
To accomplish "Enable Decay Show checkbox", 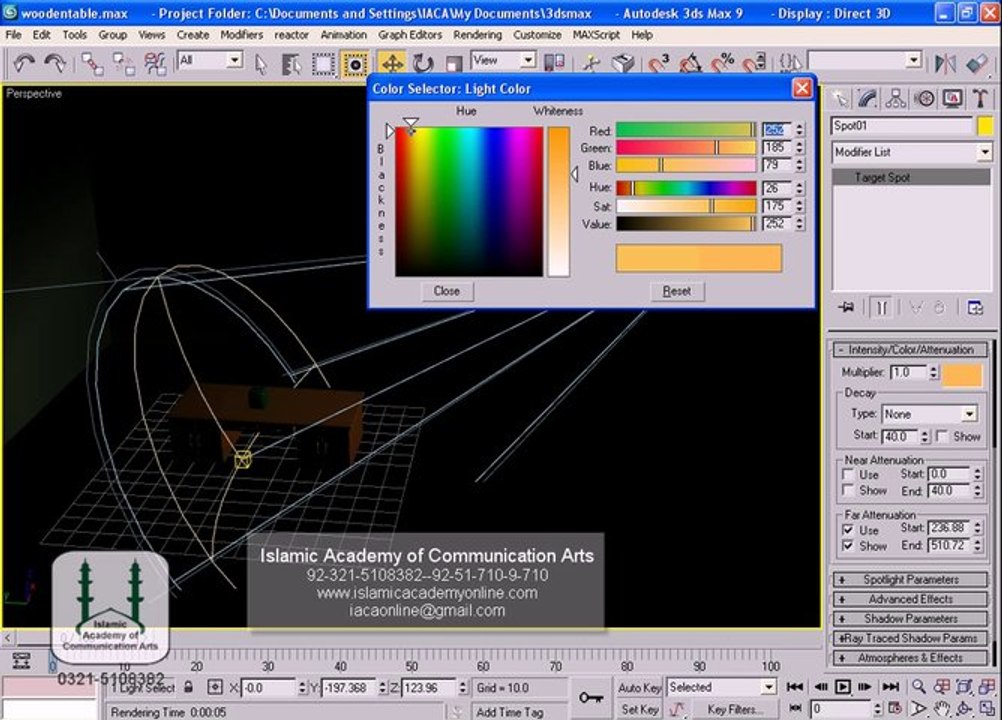I will coord(942,436).
